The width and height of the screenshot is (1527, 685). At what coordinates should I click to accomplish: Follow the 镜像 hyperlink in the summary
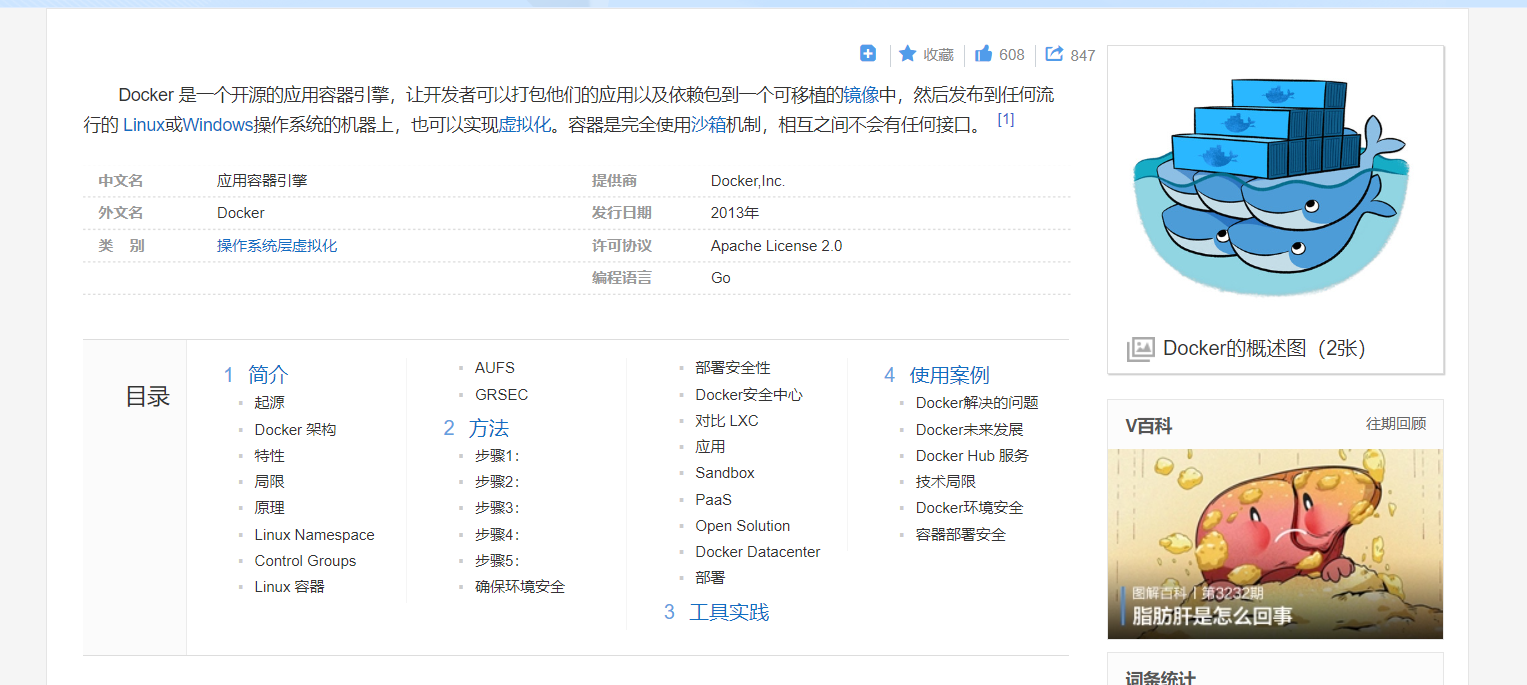point(861,95)
